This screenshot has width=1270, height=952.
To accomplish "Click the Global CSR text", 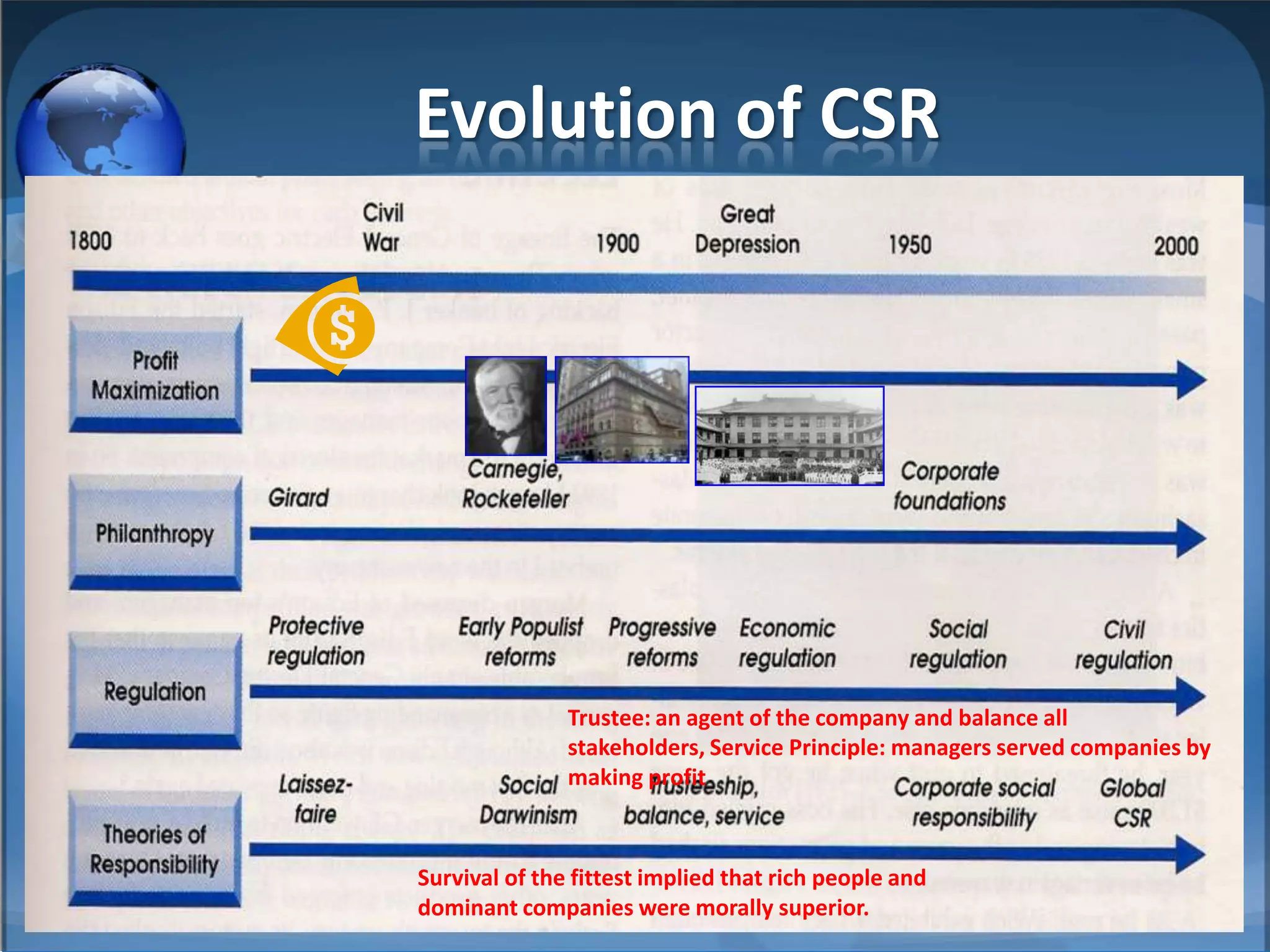I will click(1132, 803).
